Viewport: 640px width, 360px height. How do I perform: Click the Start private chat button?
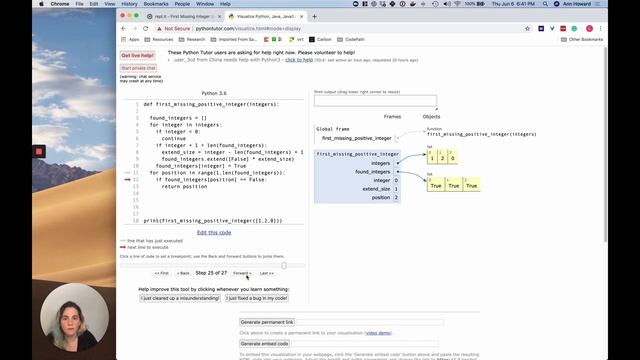coord(138,68)
